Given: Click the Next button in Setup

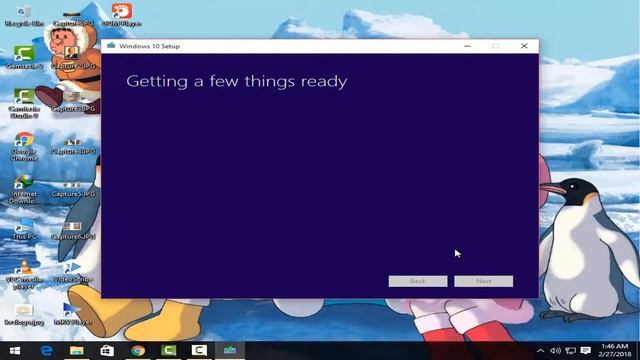Looking at the screenshot, I should (x=484, y=281).
